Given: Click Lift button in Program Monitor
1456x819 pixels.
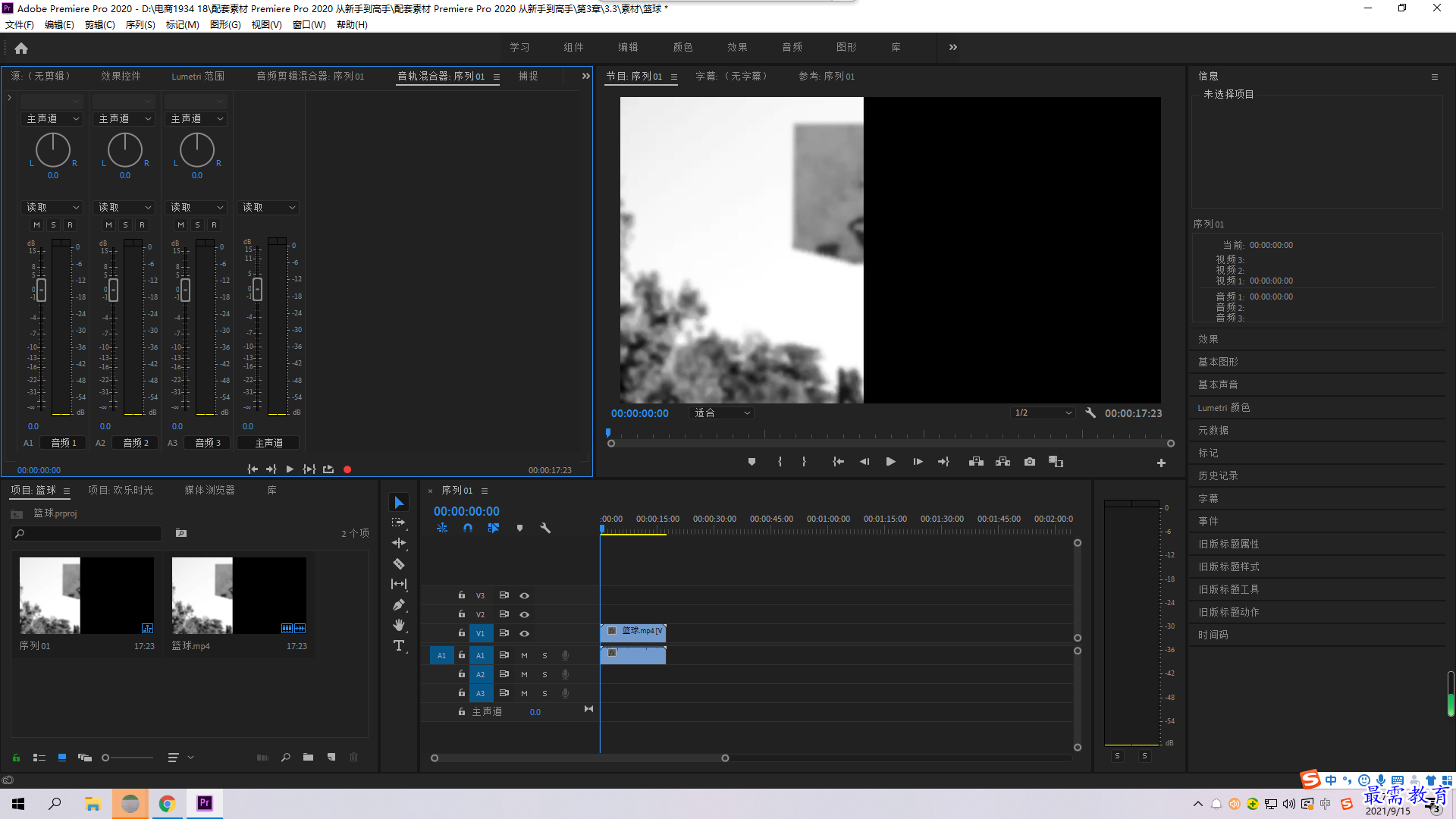Looking at the screenshot, I should pyautogui.click(x=976, y=462).
